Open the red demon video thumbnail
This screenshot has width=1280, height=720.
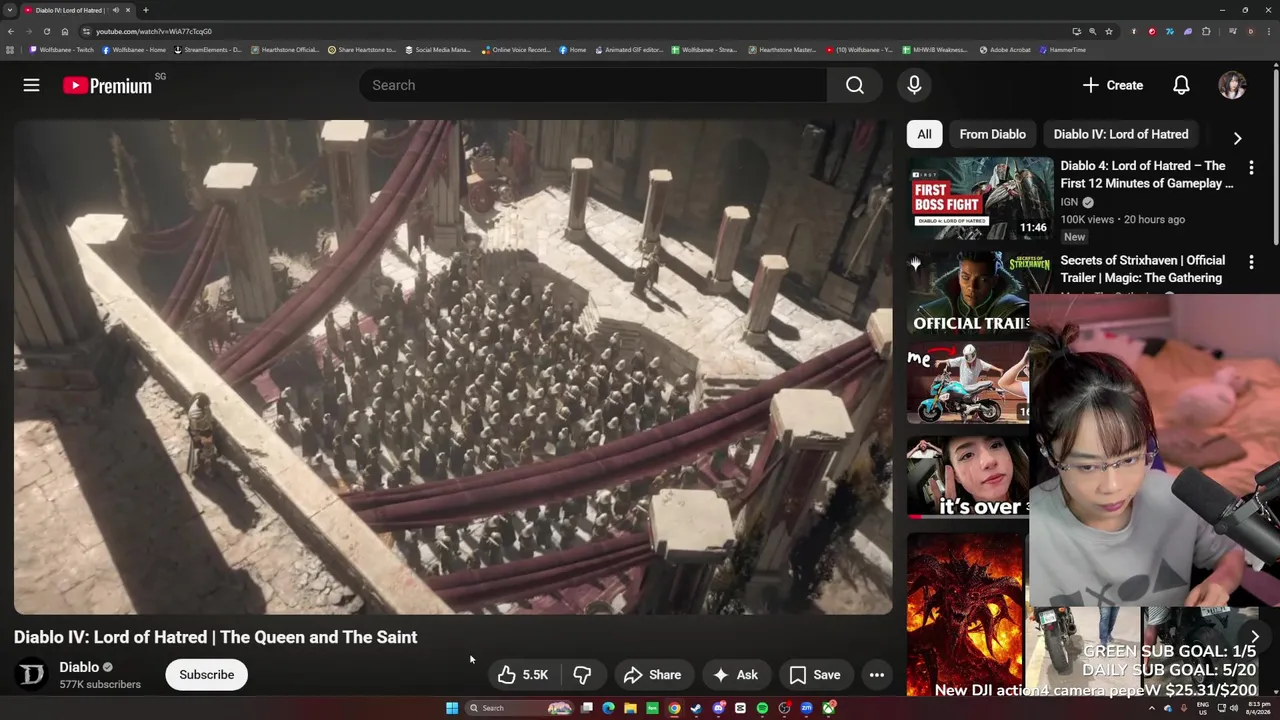click(965, 613)
